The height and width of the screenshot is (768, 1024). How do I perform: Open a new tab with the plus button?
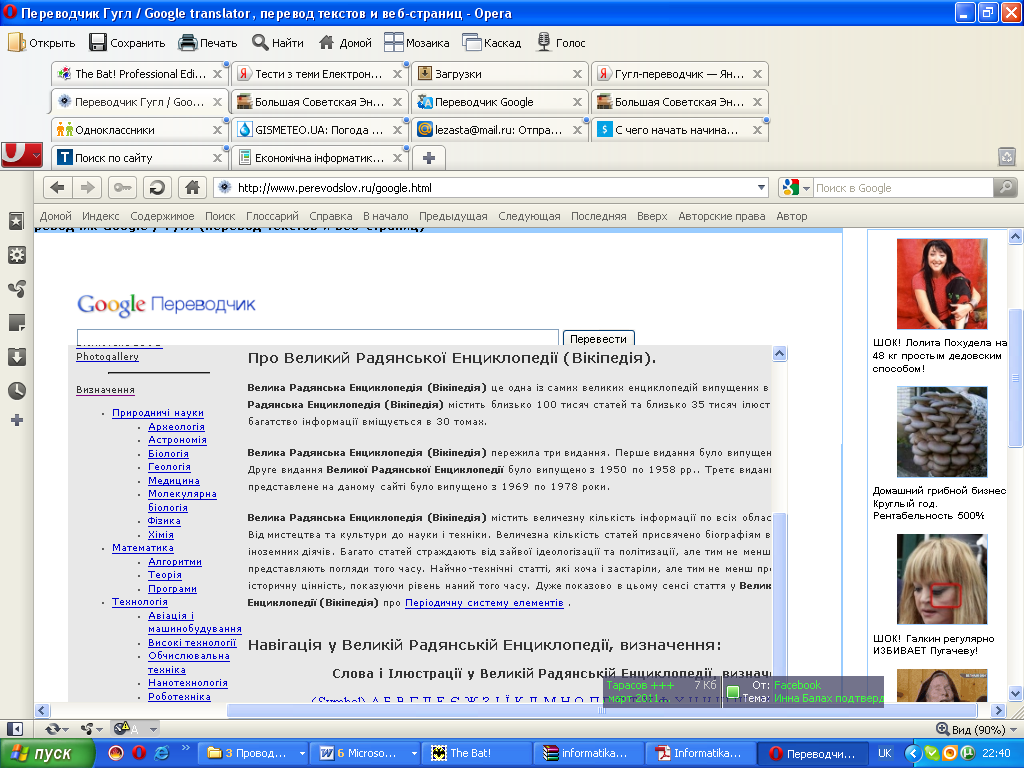click(x=429, y=158)
